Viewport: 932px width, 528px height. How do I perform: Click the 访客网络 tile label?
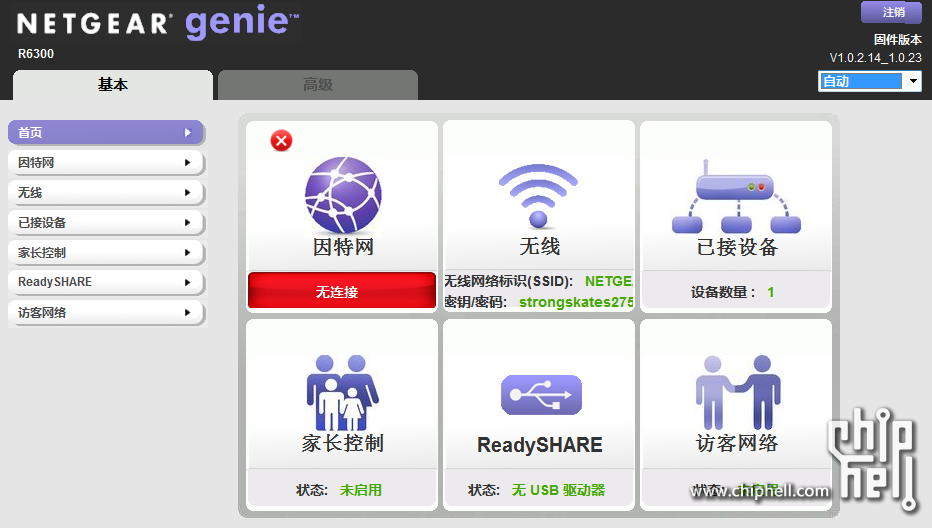point(737,443)
